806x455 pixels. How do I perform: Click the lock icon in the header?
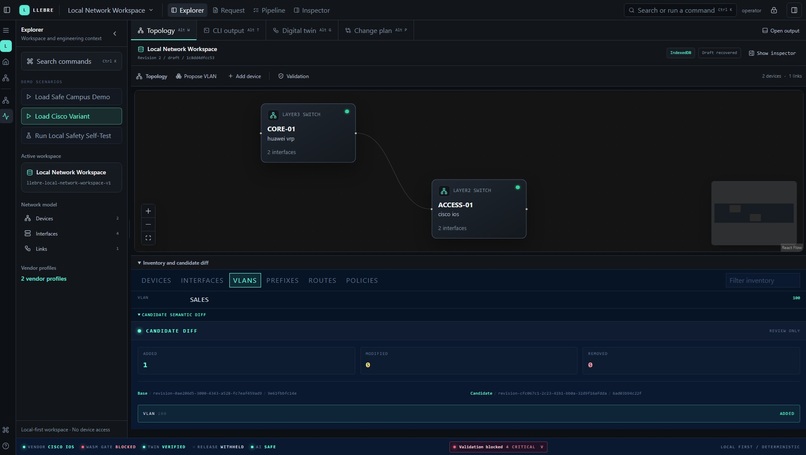[774, 10]
